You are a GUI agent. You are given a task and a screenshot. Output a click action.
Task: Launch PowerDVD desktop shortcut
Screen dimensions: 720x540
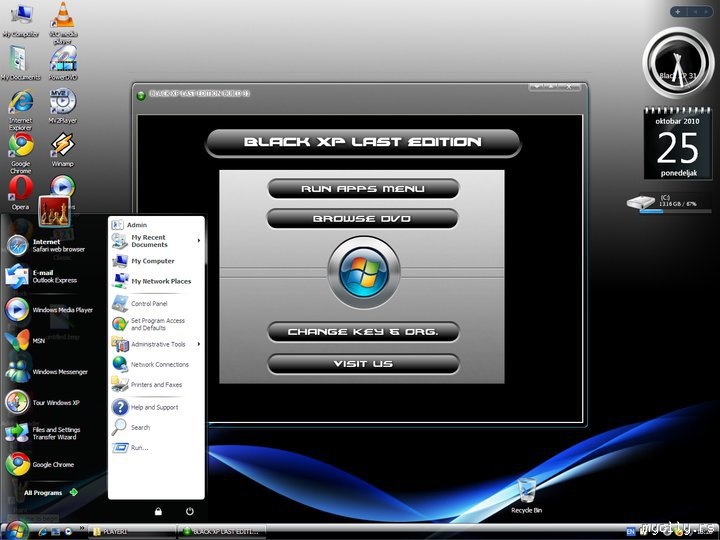[x=63, y=63]
